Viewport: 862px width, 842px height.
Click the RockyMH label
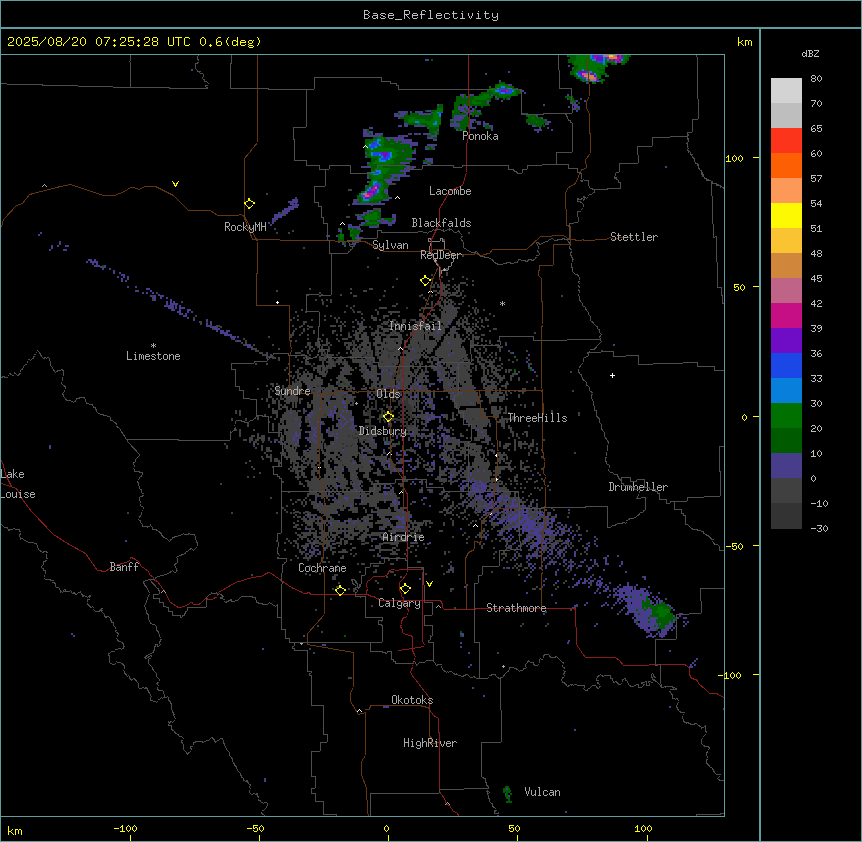coord(245,227)
